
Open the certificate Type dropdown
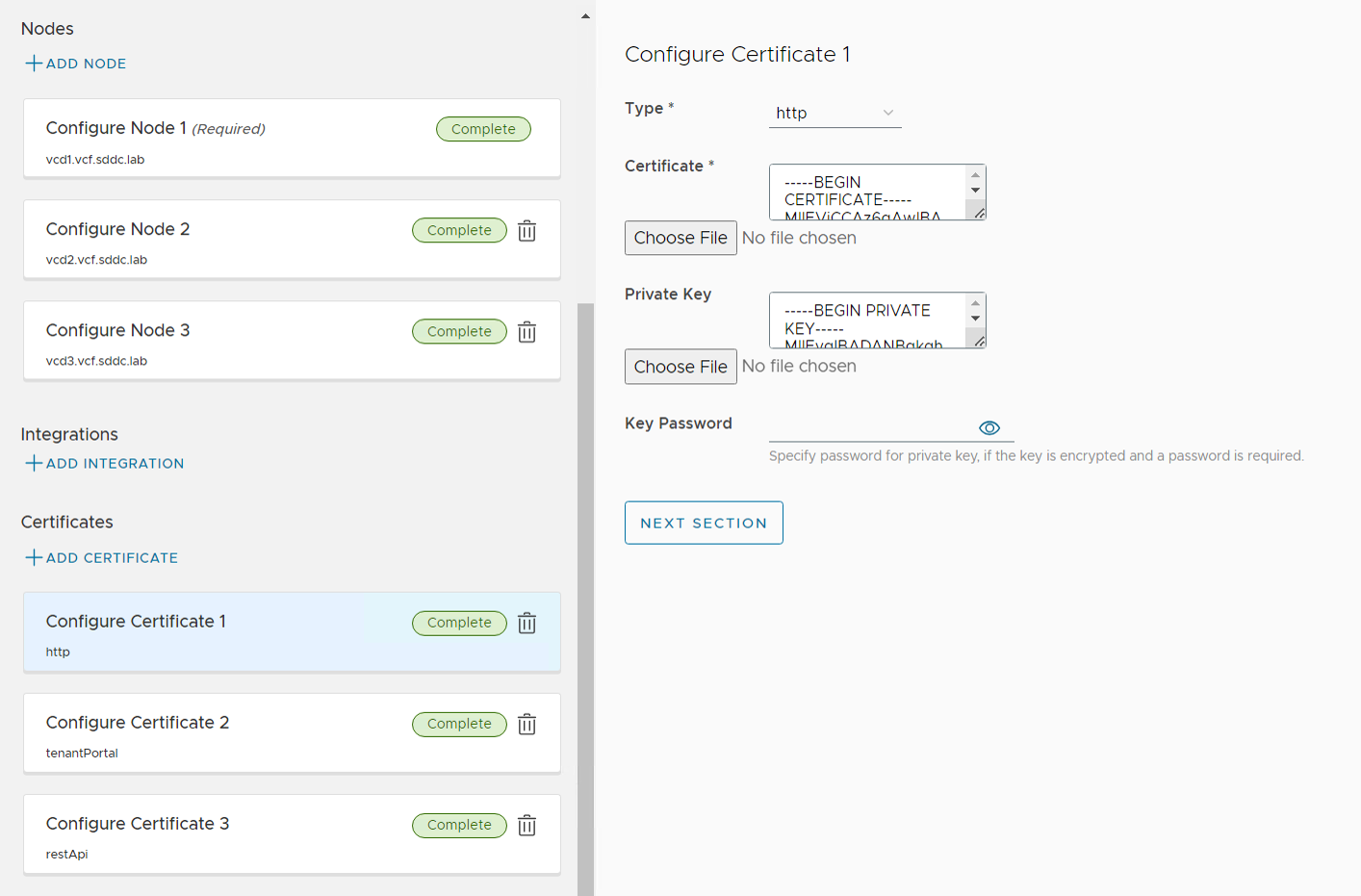[x=835, y=113]
